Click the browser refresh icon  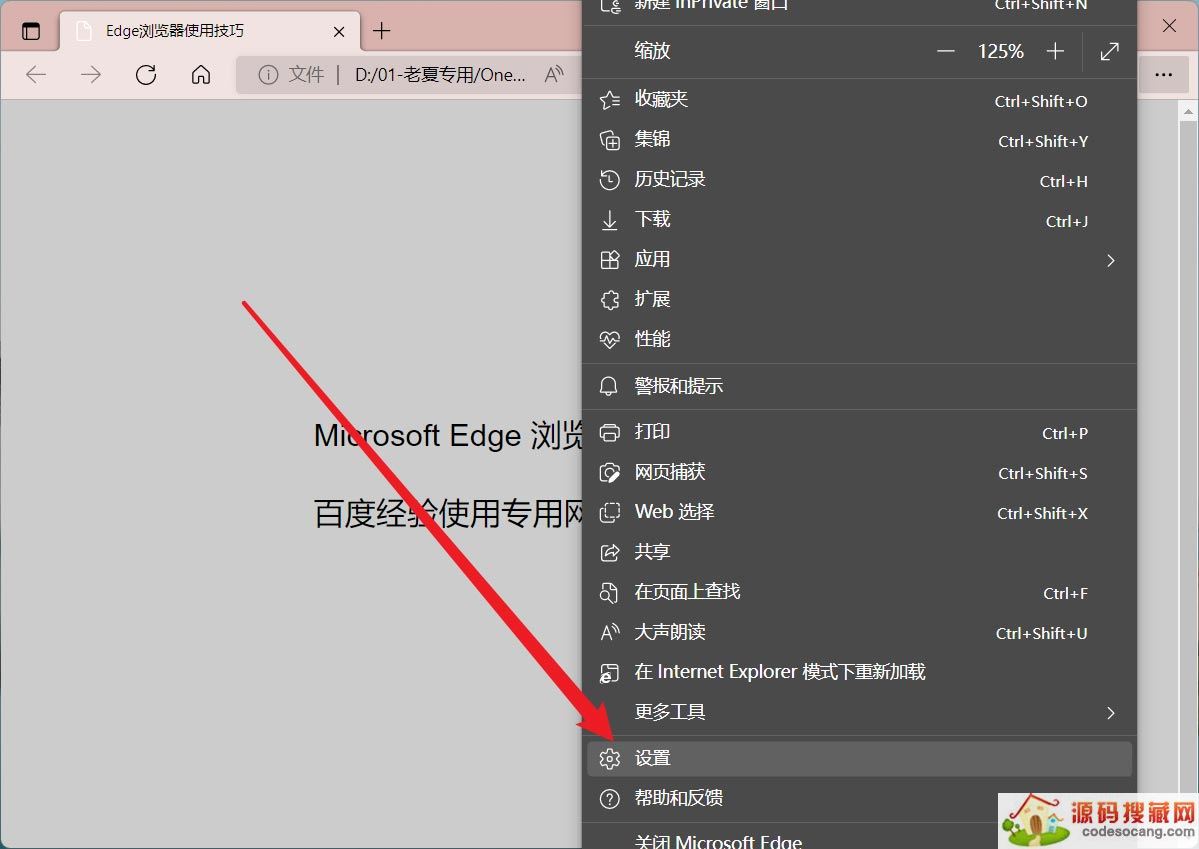[146, 75]
